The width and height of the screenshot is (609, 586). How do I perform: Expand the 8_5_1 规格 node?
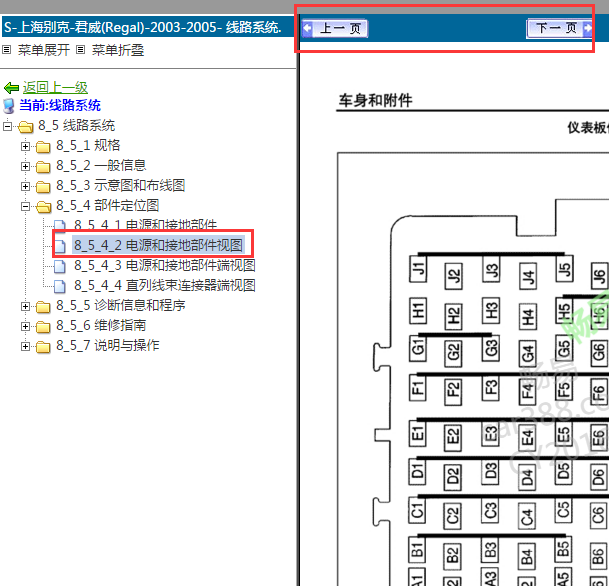pyautogui.click(x=25, y=146)
